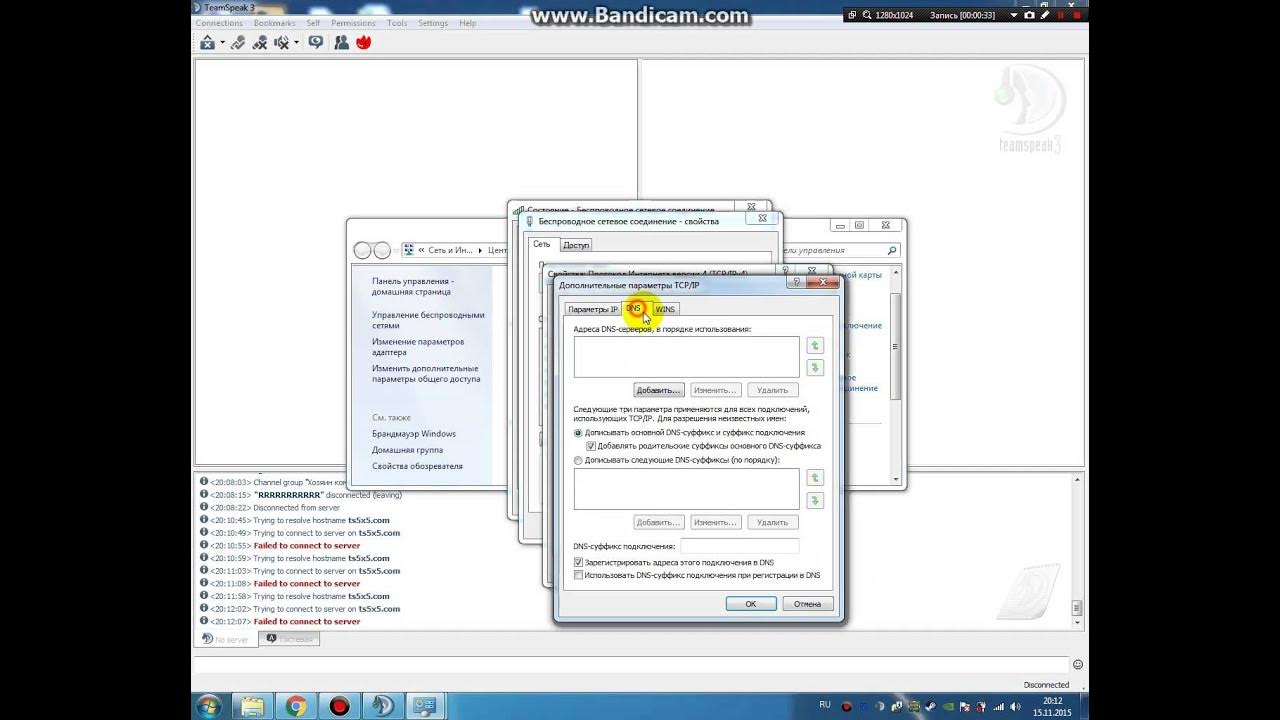Screen dimensions: 1280x720
Task: Click the smiley emoticon icon in chat
Action: (x=1077, y=664)
